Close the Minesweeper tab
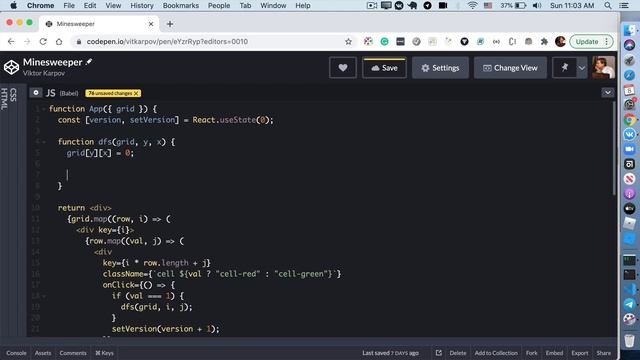 tap(151, 24)
